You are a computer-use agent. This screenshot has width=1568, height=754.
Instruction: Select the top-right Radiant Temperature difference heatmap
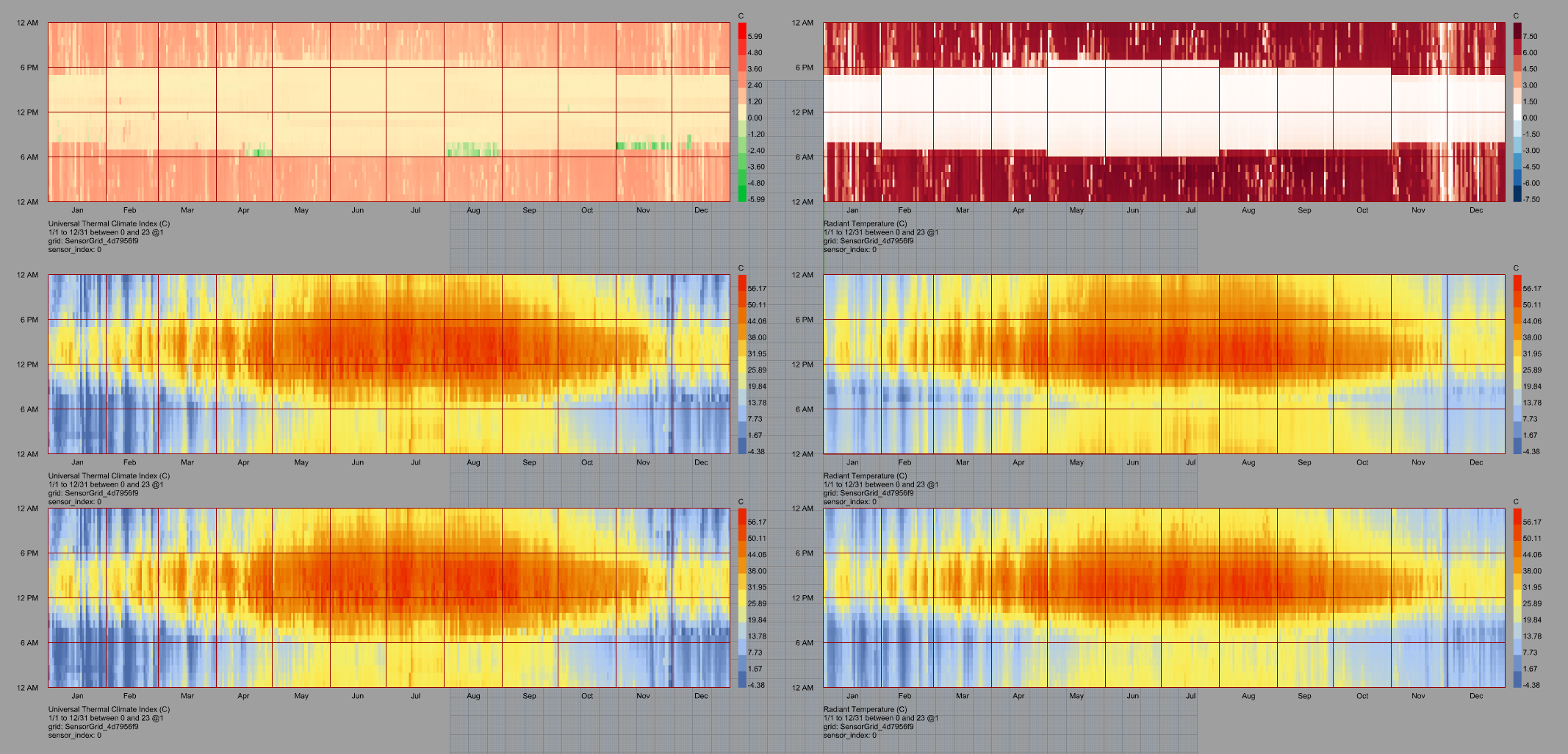(1164, 112)
